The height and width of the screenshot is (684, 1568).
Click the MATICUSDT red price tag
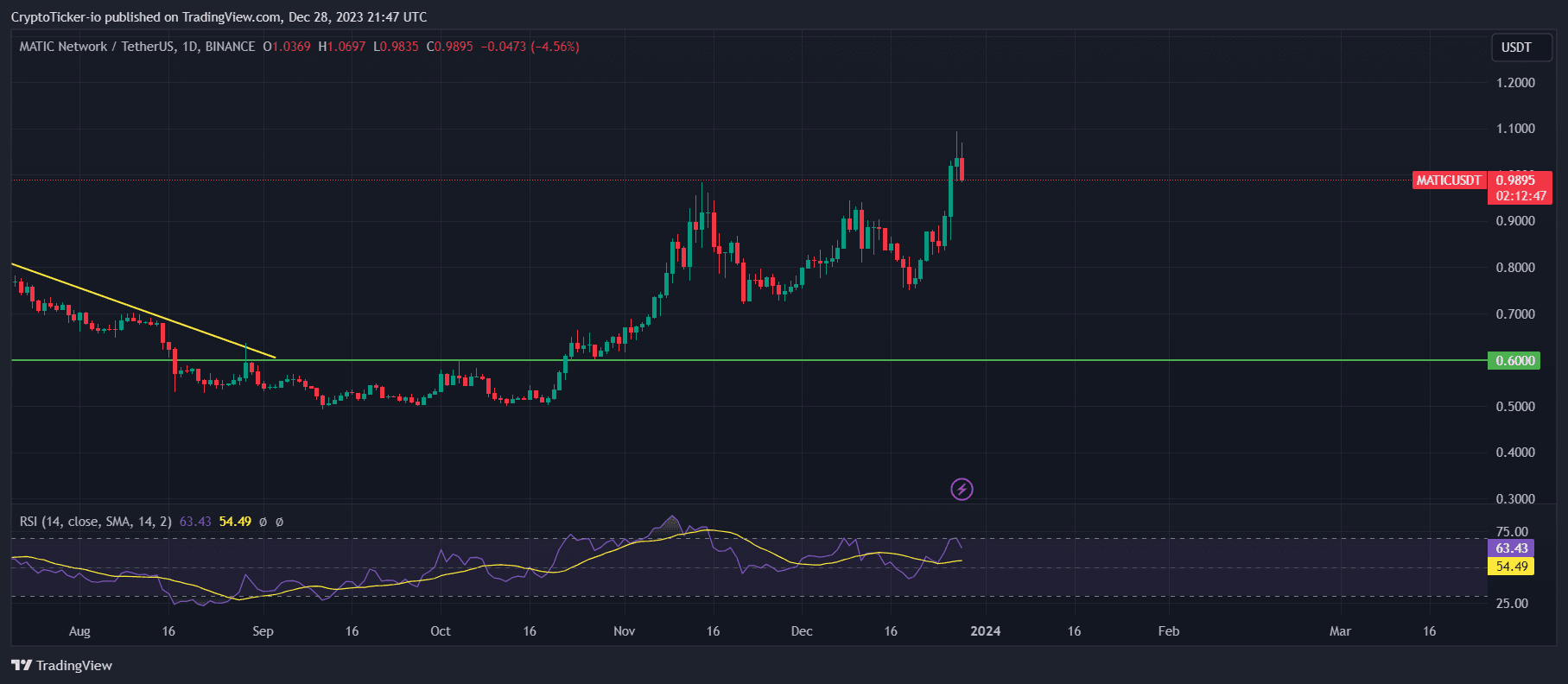(1448, 180)
